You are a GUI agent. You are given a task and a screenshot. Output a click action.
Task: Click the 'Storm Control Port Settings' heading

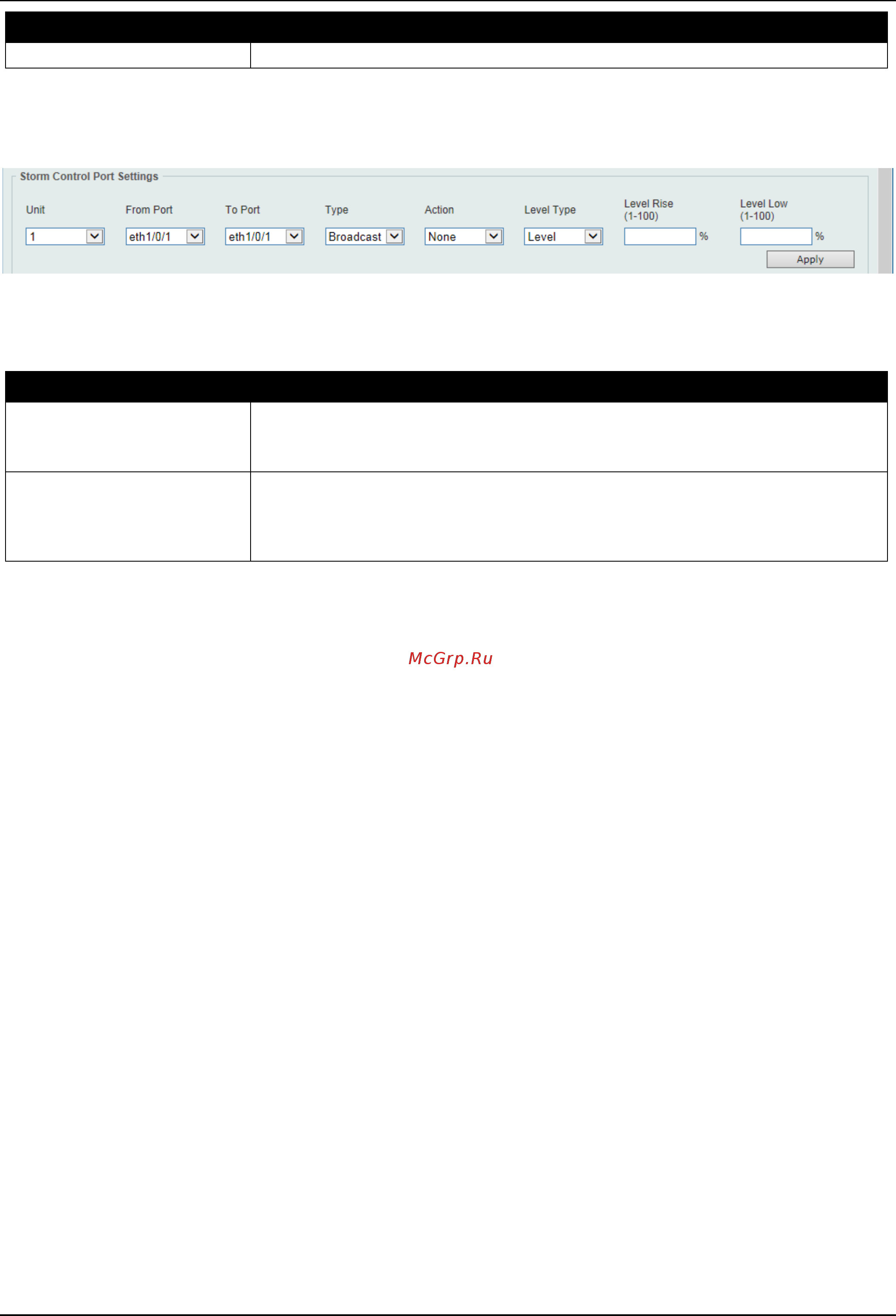89,176
